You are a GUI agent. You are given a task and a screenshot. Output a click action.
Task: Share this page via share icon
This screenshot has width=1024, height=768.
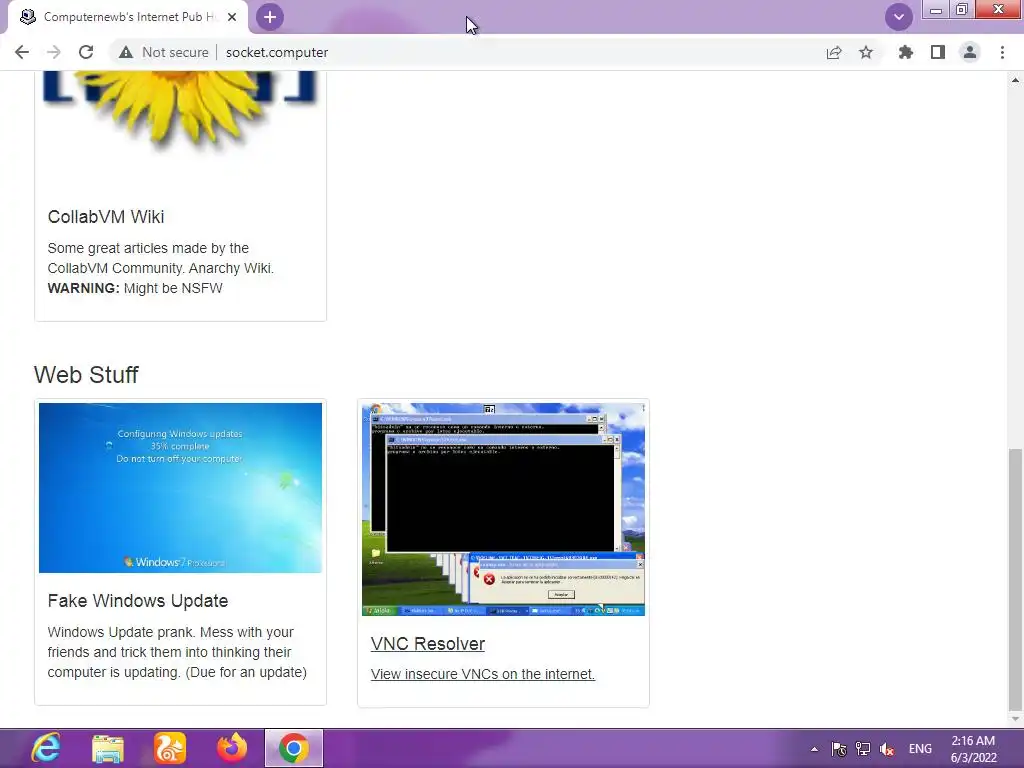834,52
